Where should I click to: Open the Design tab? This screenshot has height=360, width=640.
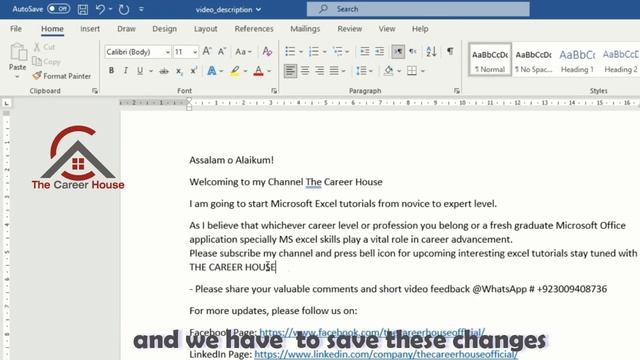(164, 29)
